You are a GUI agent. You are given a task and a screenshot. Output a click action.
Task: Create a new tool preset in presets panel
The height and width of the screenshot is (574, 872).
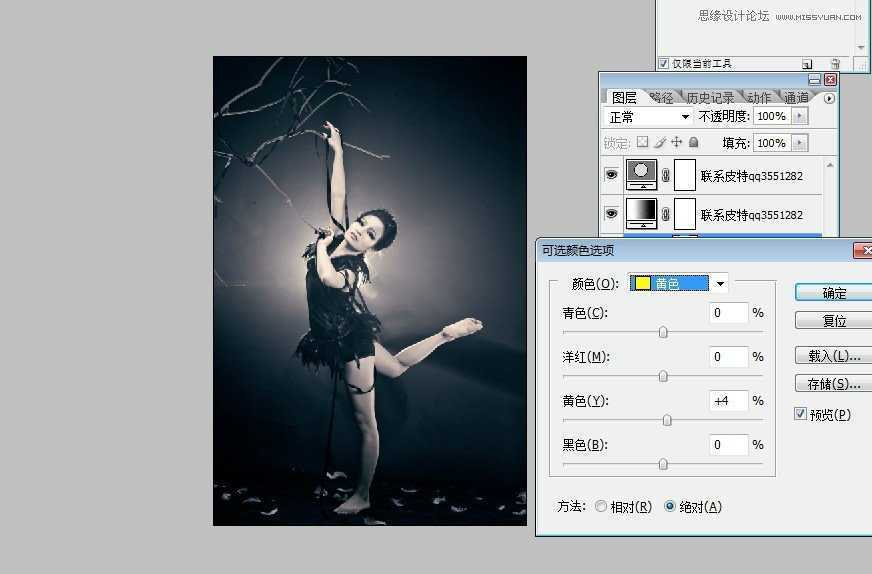tap(807, 64)
